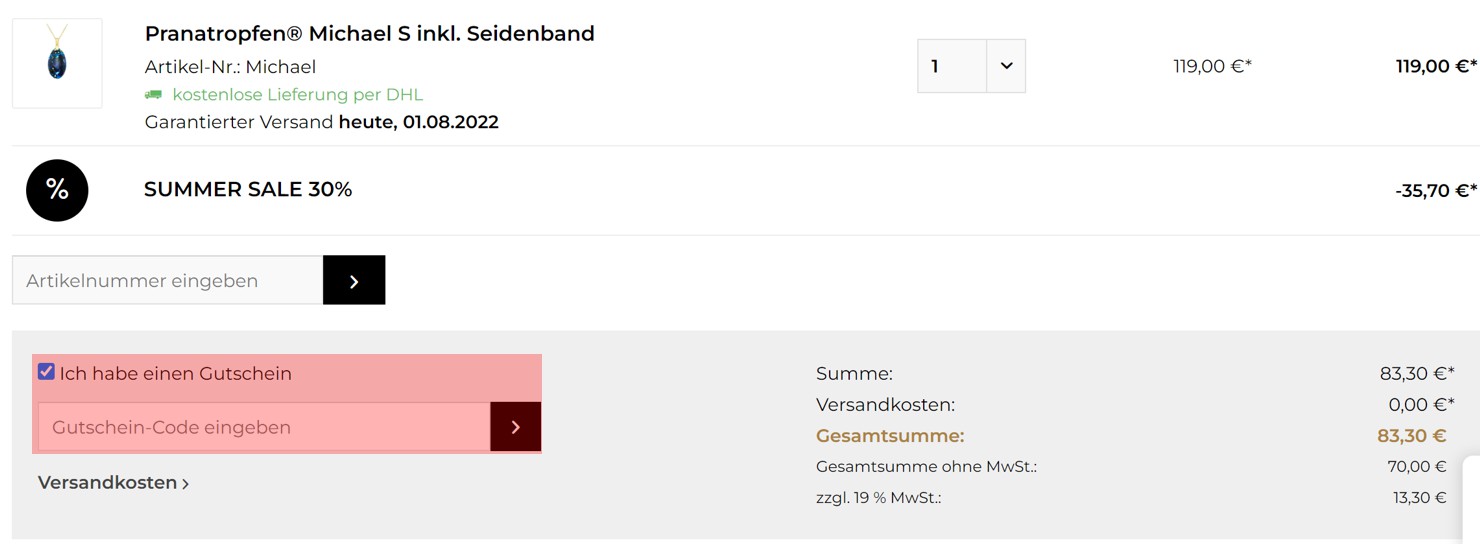
Task: Click the guaranteed shipping date text
Action: coord(322,122)
